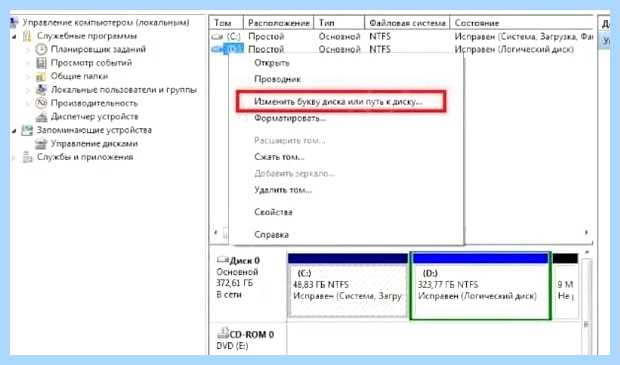Sort by the Состояние column header
620x365 pixels.
coord(522,23)
